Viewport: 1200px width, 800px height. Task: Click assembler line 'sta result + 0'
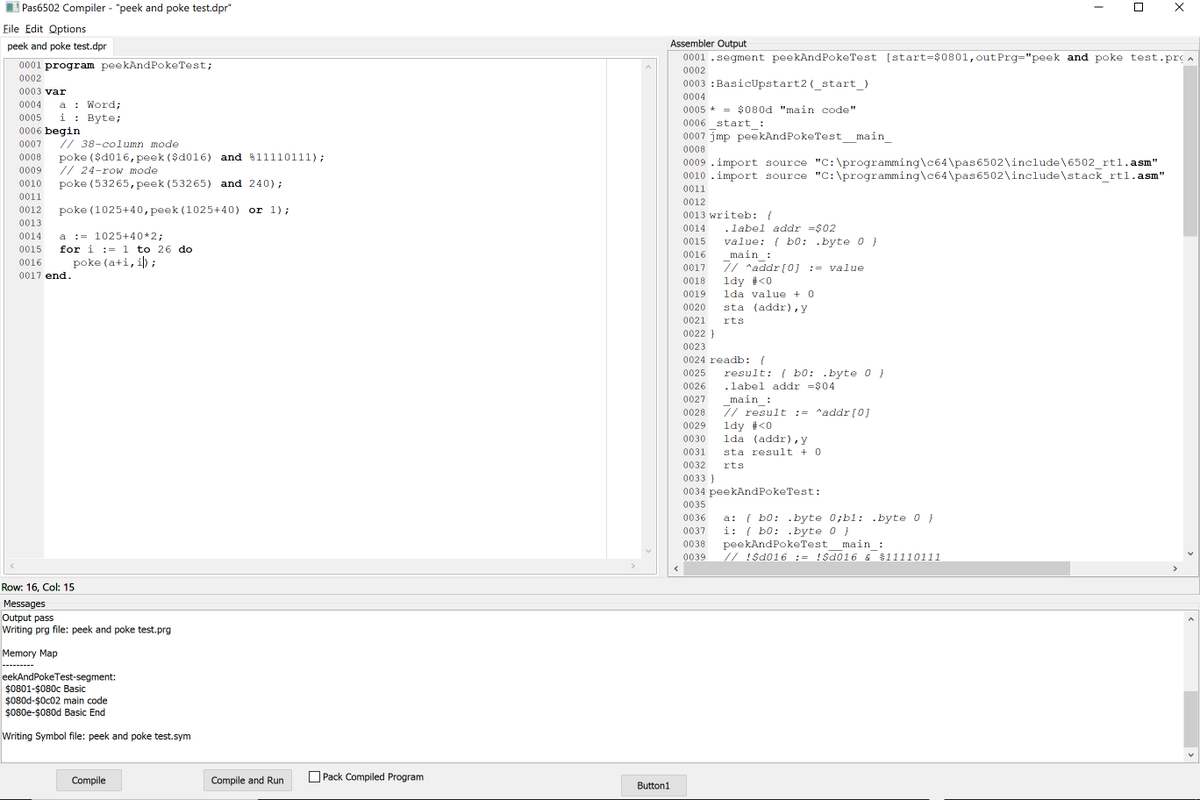pos(772,452)
